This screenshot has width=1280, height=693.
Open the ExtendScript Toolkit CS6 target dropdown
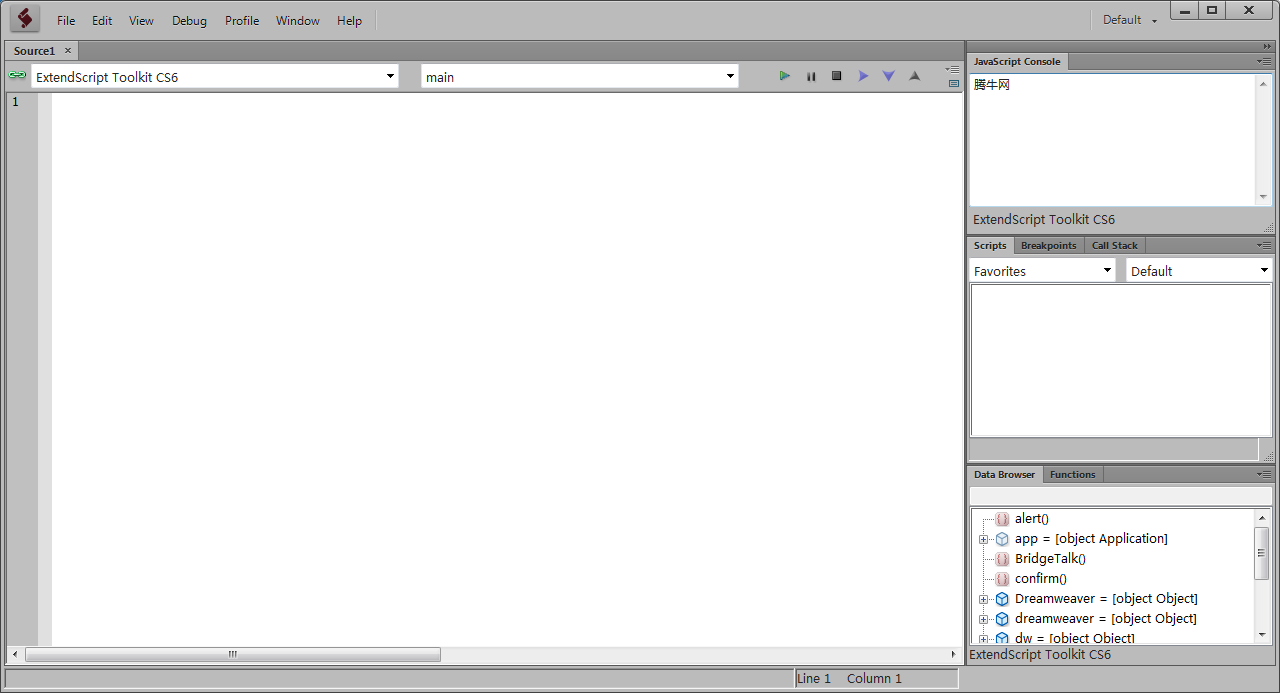point(214,76)
